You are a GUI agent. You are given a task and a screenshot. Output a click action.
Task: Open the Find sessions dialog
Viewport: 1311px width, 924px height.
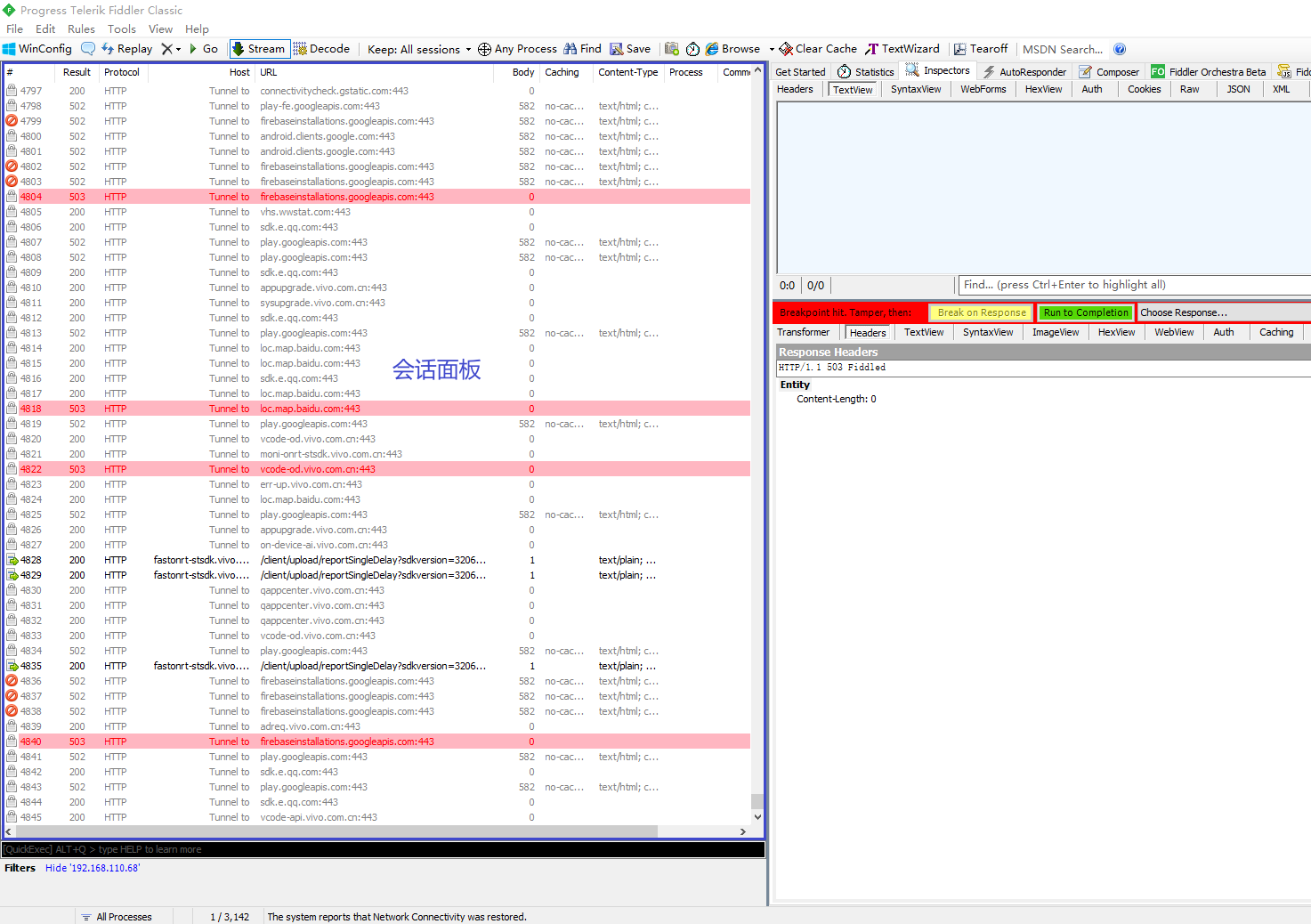pos(581,49)
